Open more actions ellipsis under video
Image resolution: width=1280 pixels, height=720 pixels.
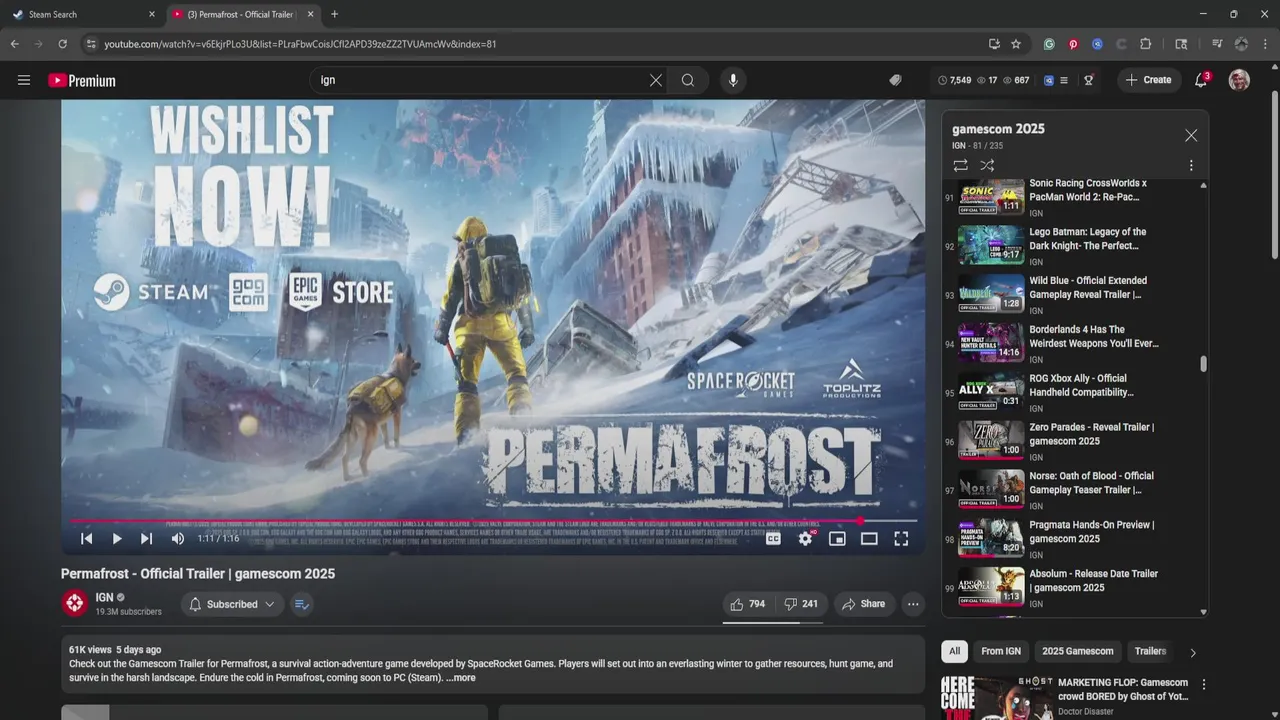[x=913, y=604]
